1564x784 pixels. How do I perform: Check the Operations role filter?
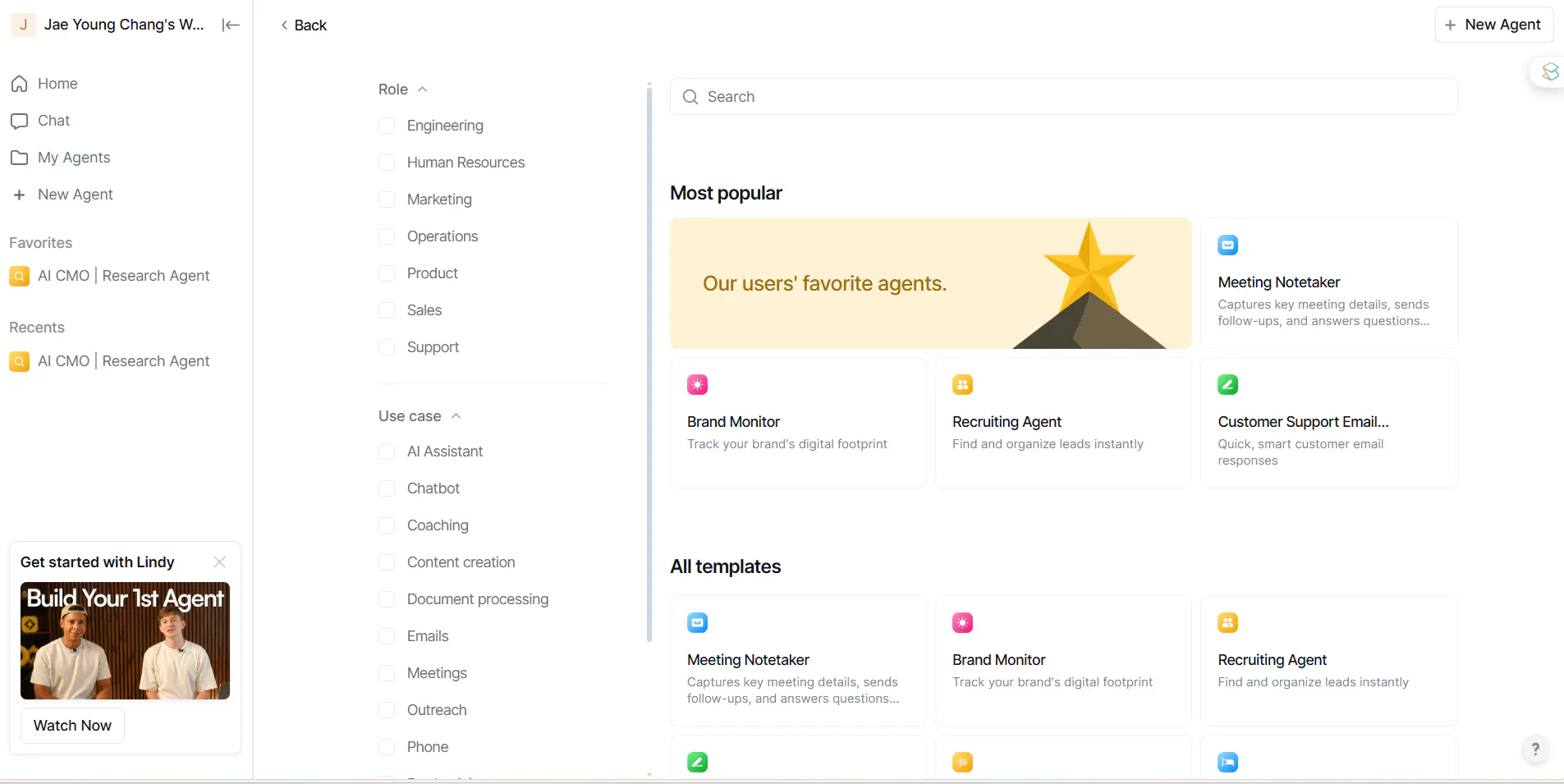(387, 236)
